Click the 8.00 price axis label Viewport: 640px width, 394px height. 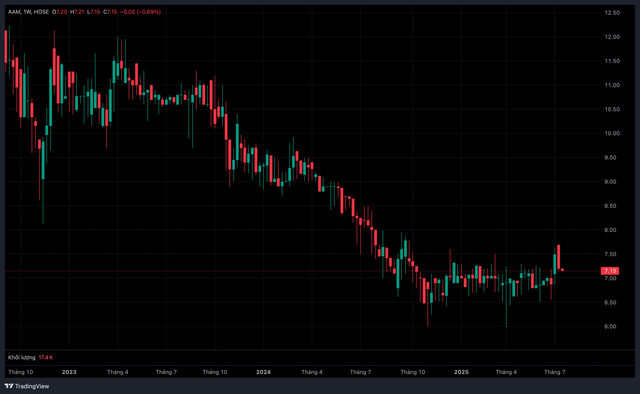(x=611, y=230)
